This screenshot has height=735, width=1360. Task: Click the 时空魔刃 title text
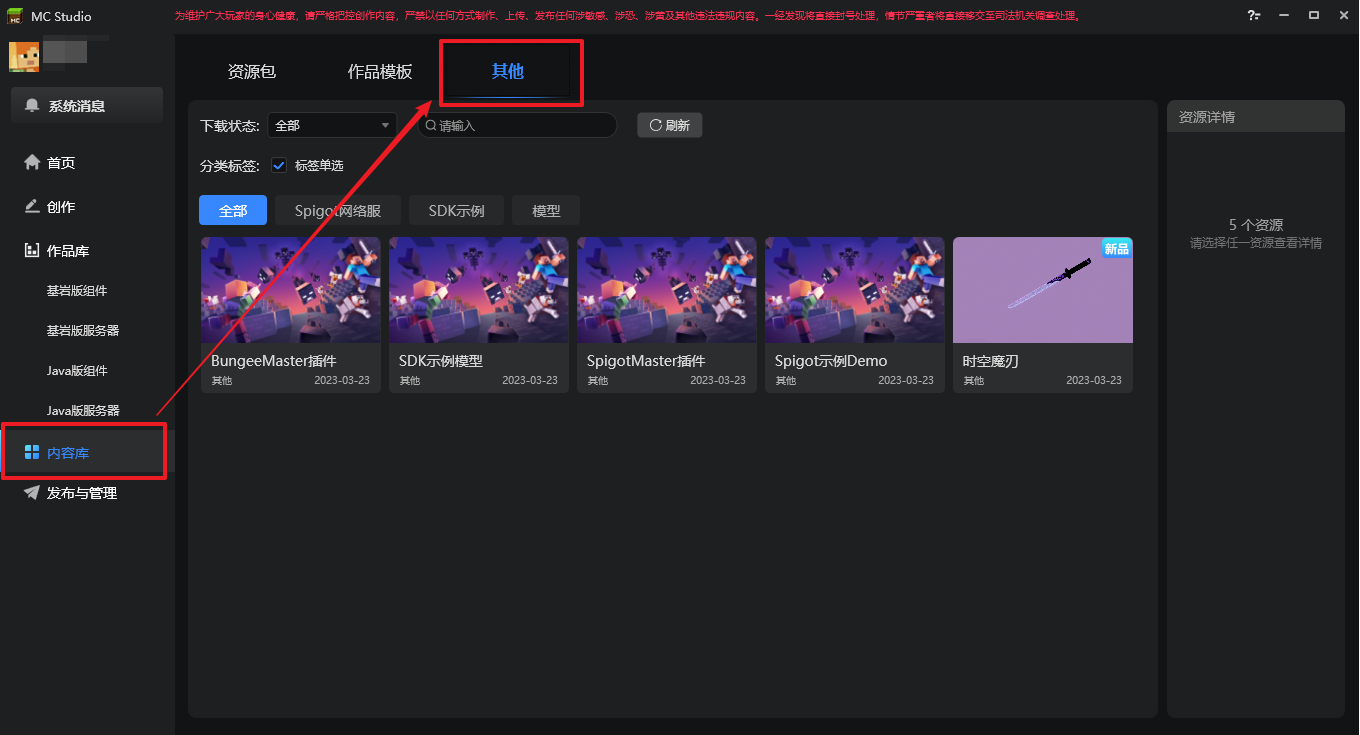tap(991, 360)
